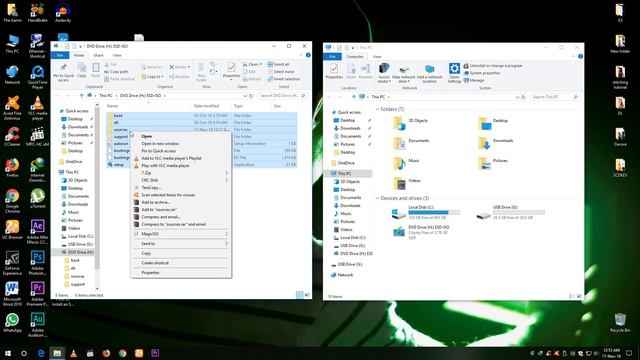Viewport: 640px width, 360px height.
Task: Select the uTorrent desktop icon
Action: click(38, 198)
